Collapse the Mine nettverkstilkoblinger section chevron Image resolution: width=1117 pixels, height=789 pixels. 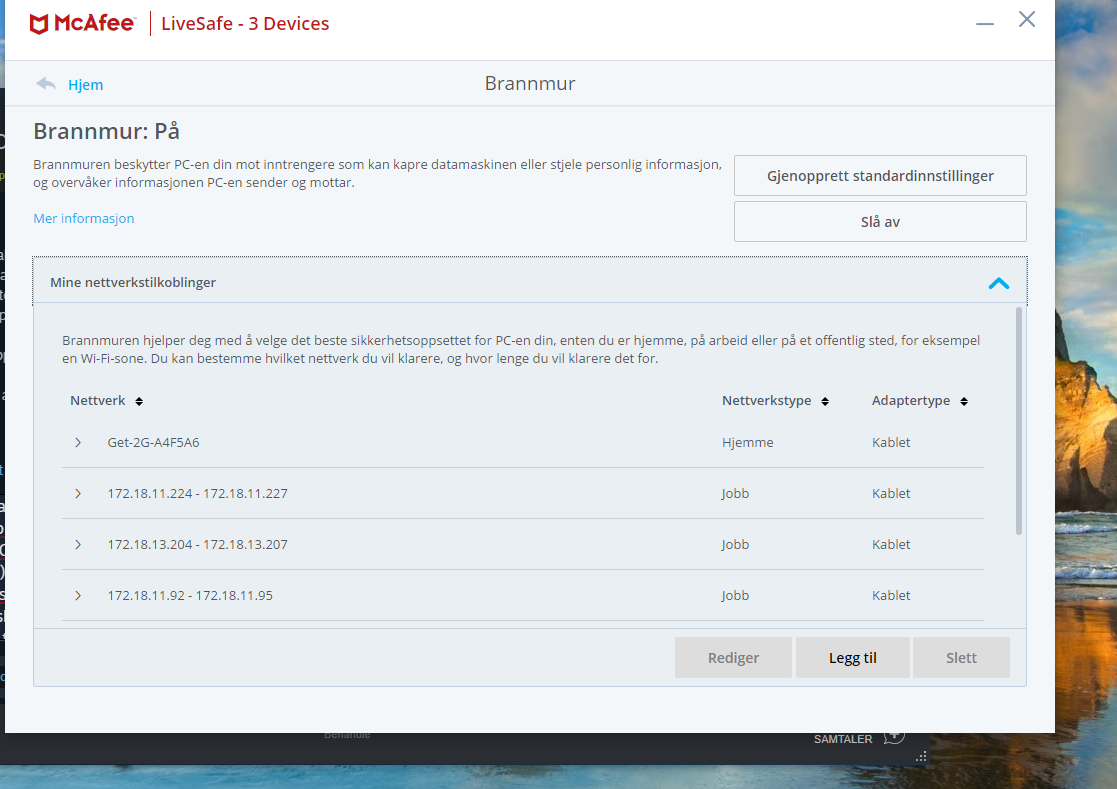click(999, 283)
